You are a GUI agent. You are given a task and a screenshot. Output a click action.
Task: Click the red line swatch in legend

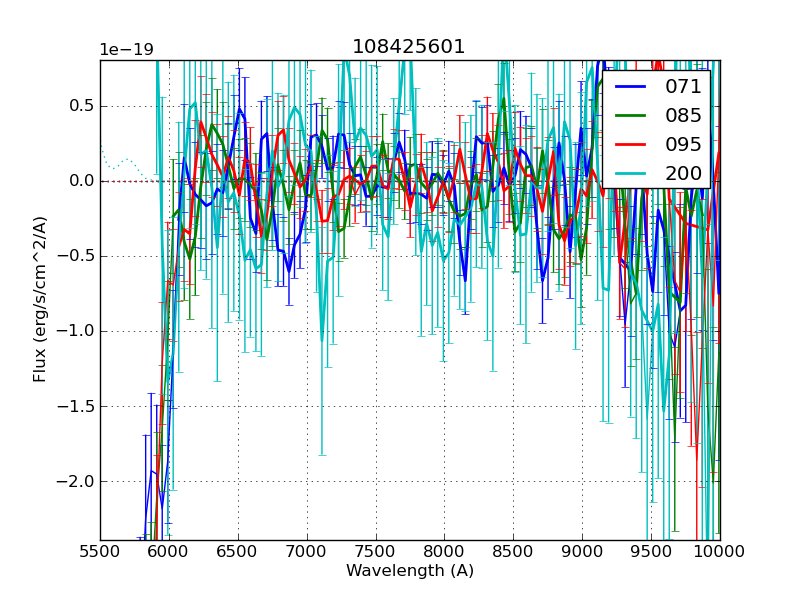coord(630,145)
